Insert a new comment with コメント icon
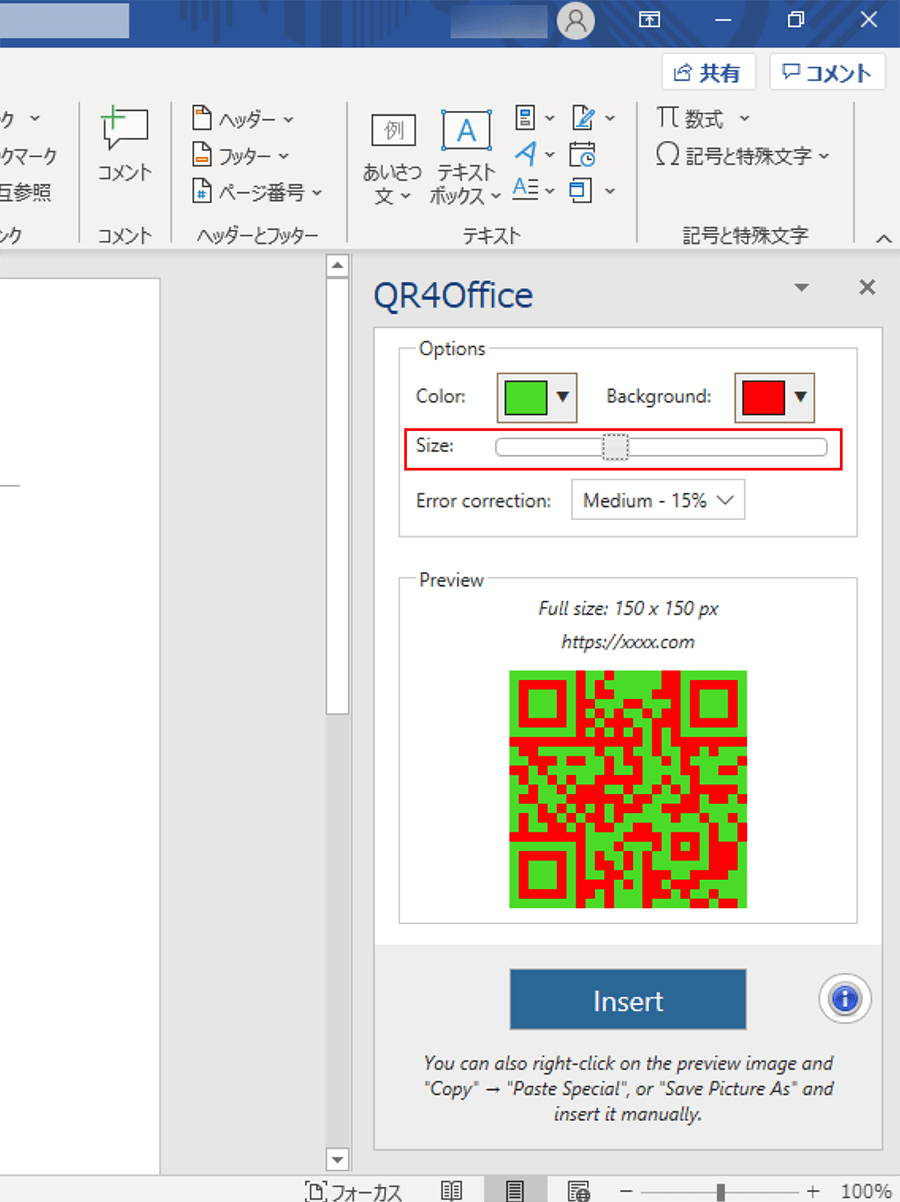 (x=125, y=145)
